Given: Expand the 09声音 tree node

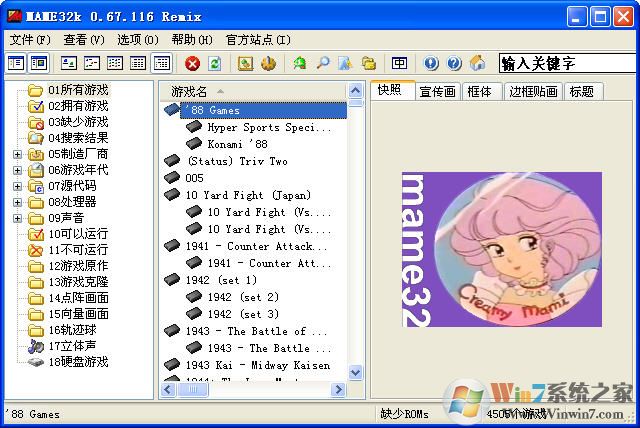Looking at the screenshot, I should [x=17, y=218].
